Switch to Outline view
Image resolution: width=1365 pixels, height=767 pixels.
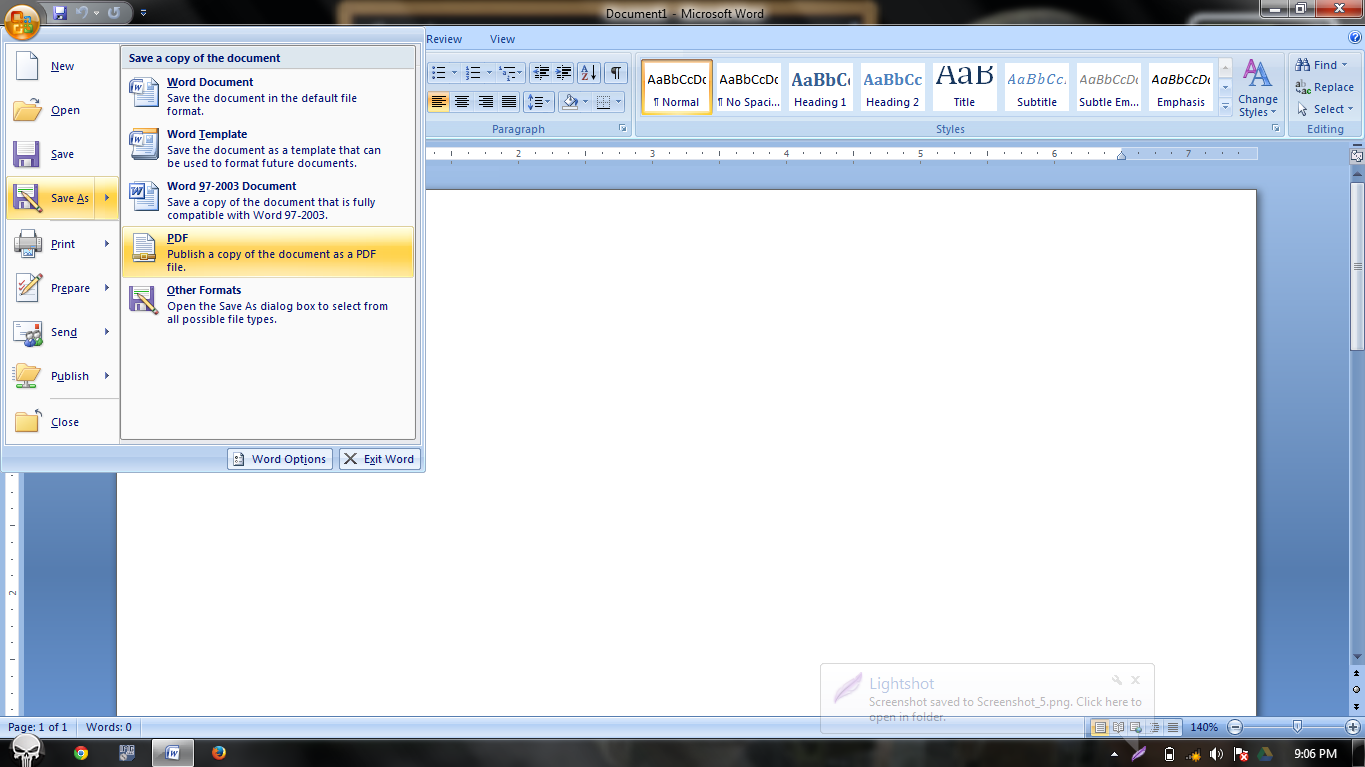pyautogui.click(x=1155, y=727)
